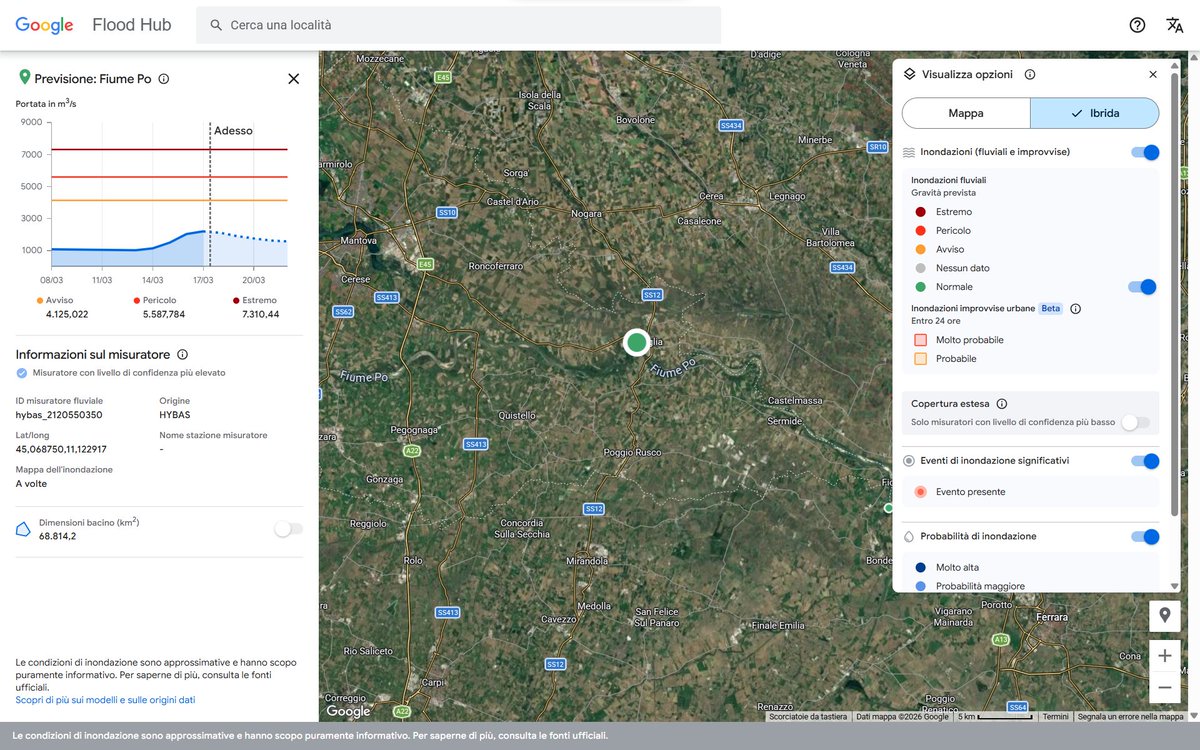Click the Evento presente legend entry

(x=971, y=492)
